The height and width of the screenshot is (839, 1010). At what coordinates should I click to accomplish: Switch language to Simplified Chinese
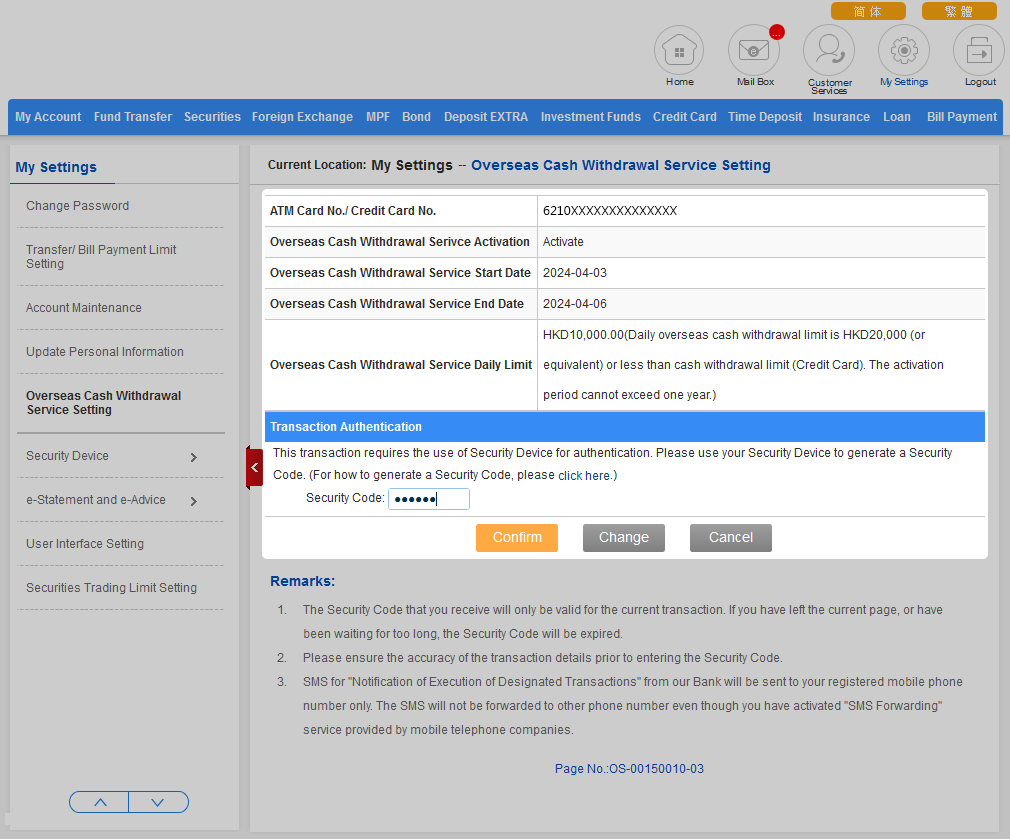(x=868, y=11)
